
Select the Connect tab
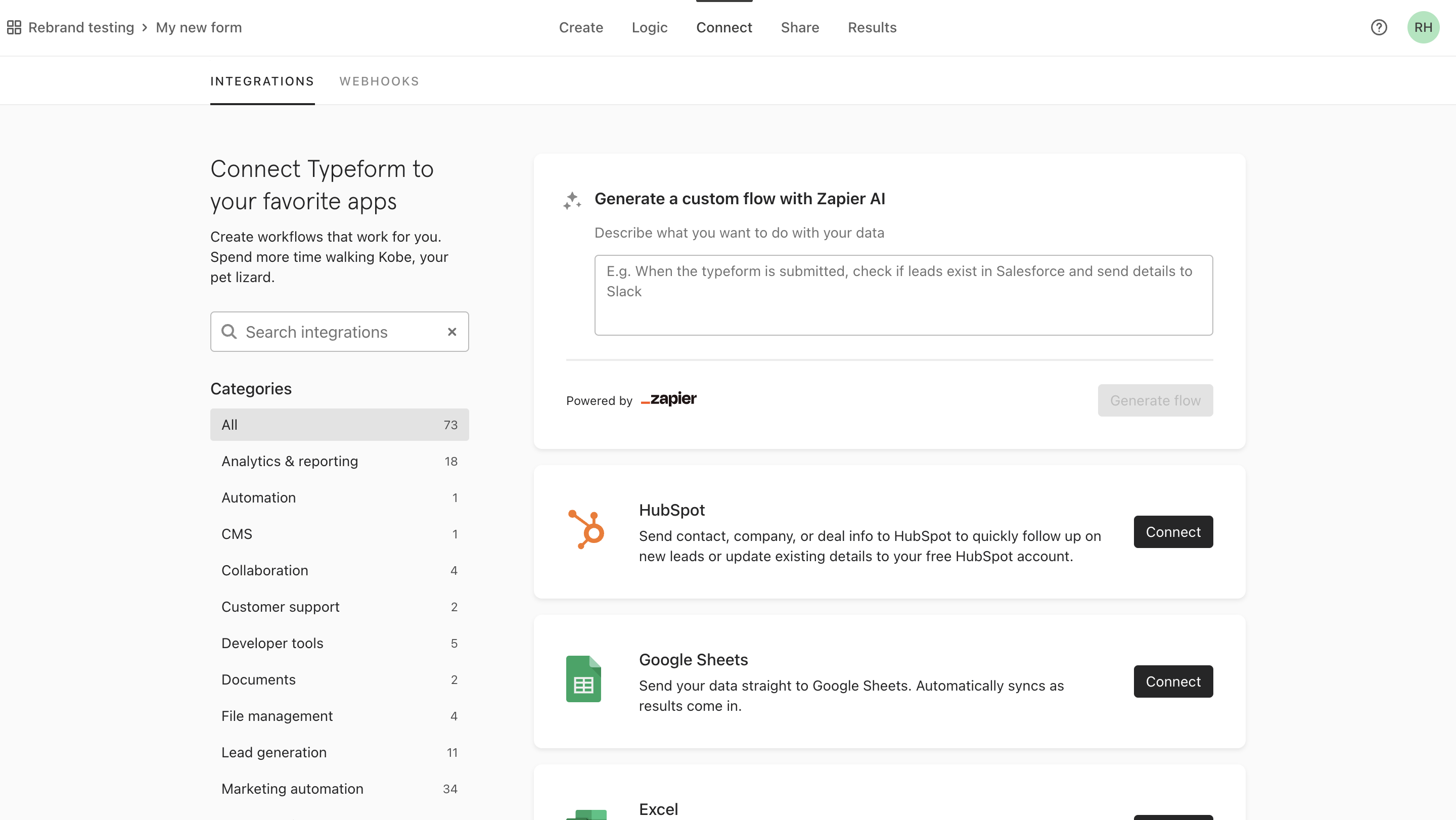724,27
